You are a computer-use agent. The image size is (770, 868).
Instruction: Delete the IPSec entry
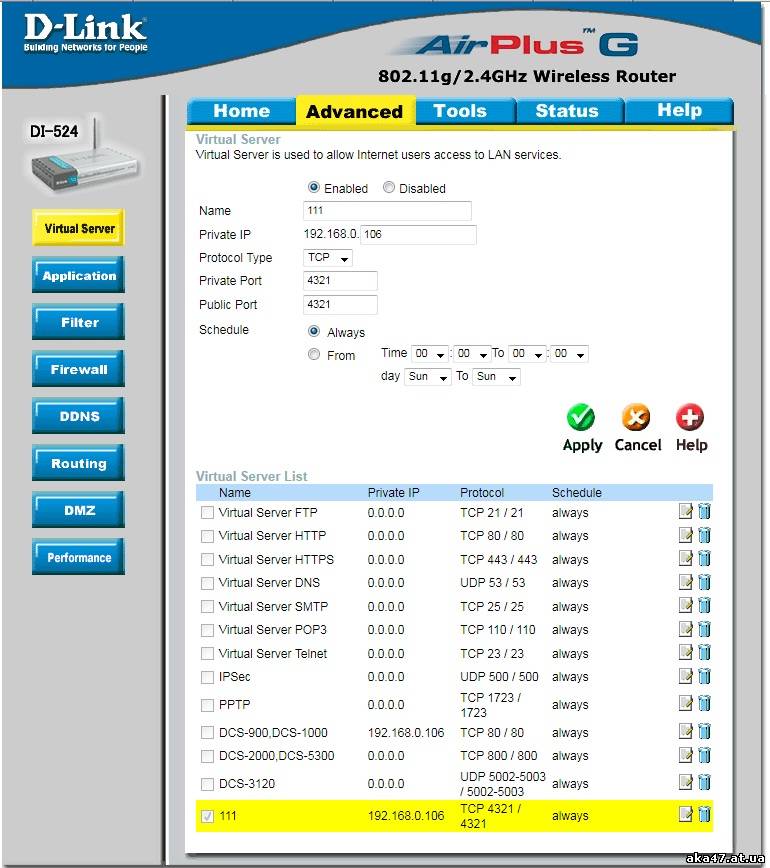click(704, 676)
